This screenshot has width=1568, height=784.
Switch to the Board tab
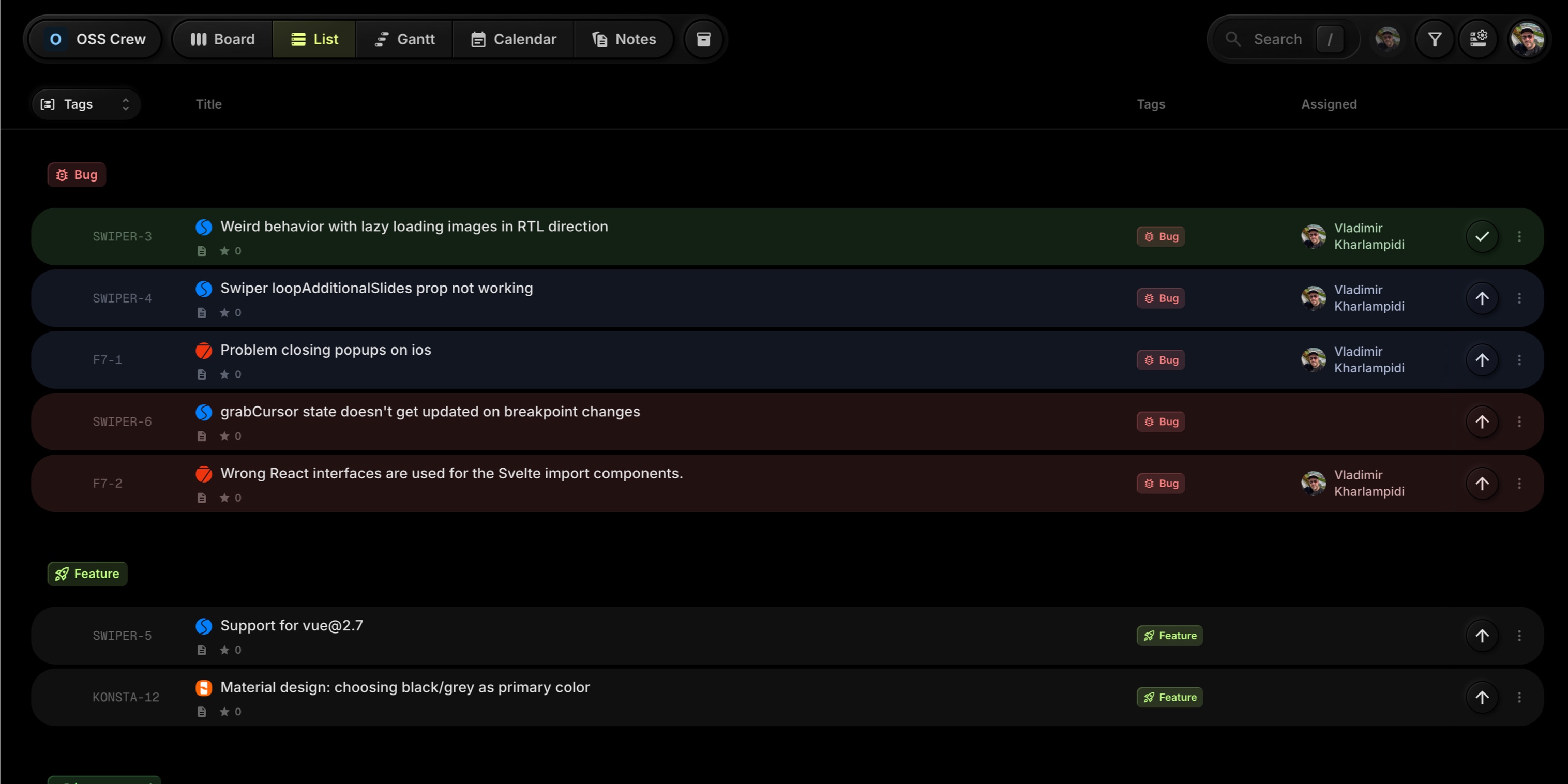[x=222, y=38]
